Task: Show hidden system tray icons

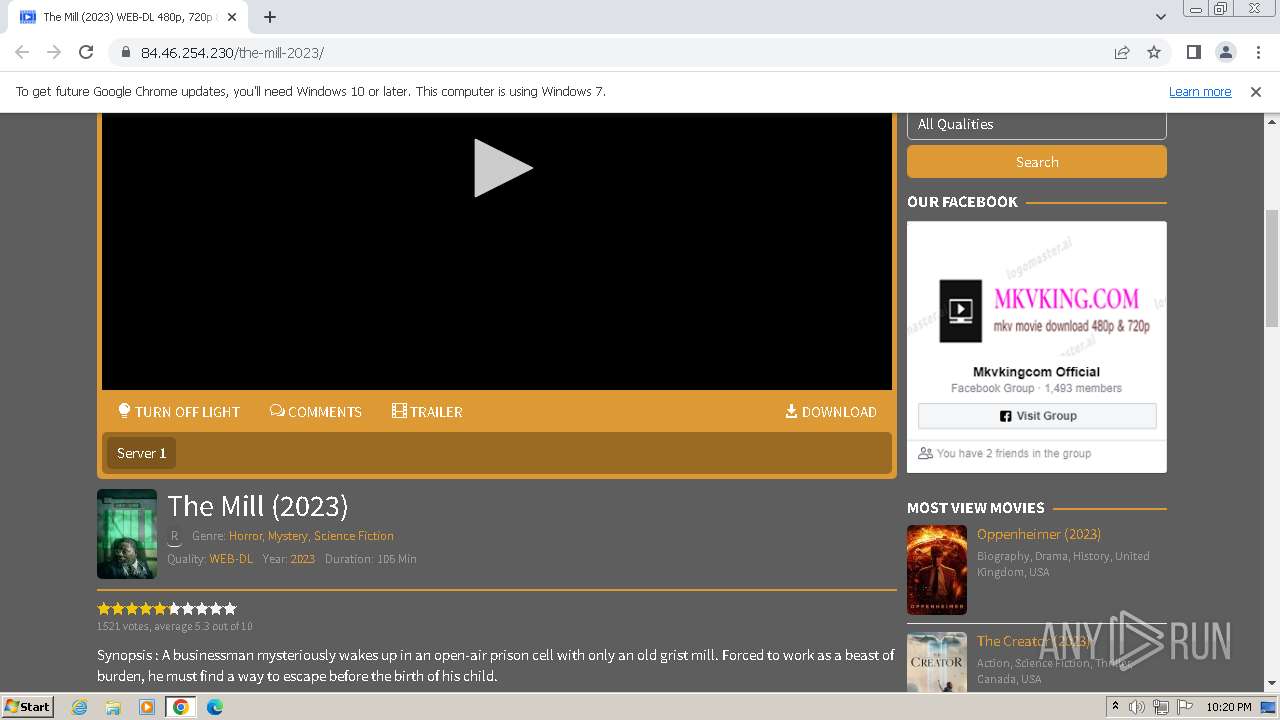Action: pyautogui.click(x=1116, y=707)
